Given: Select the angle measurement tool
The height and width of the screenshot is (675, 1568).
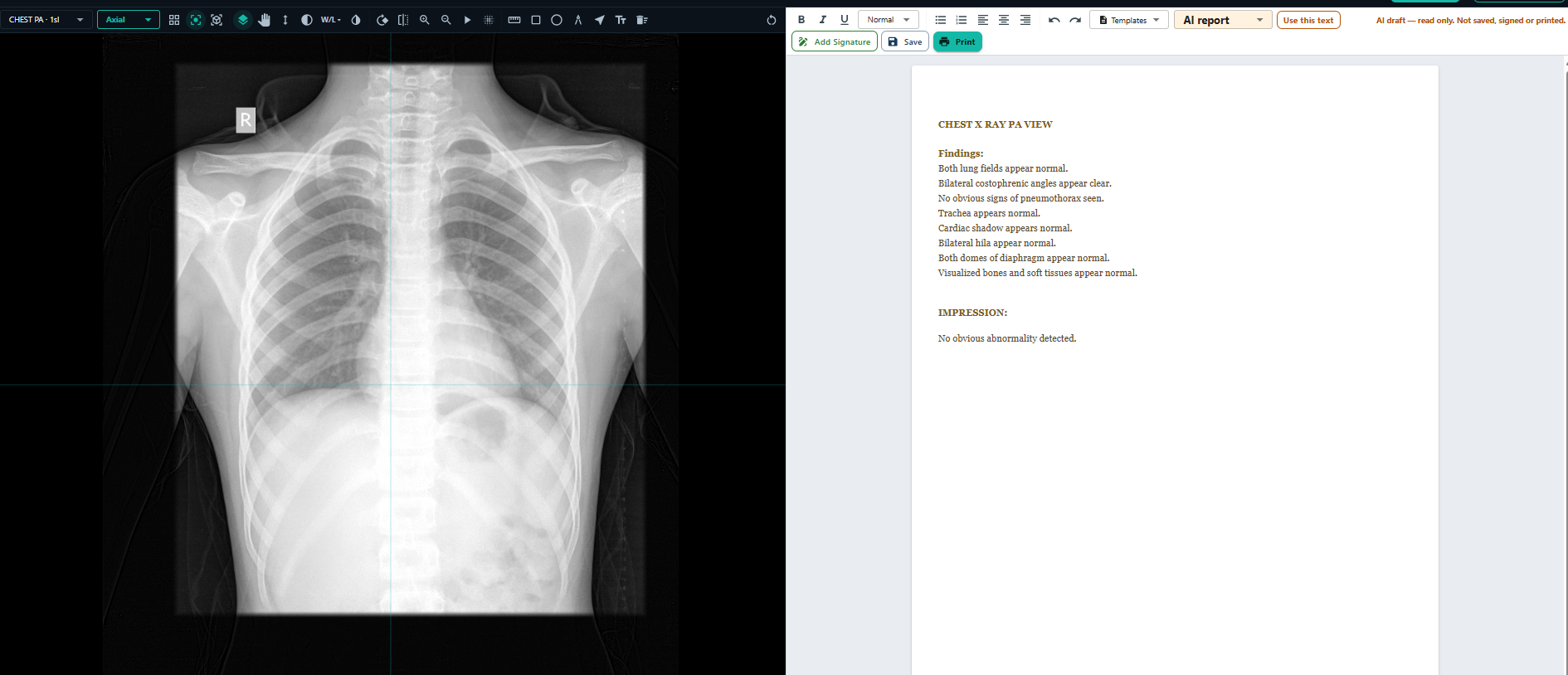Looking at the screenshot, I should coord(578,20).
